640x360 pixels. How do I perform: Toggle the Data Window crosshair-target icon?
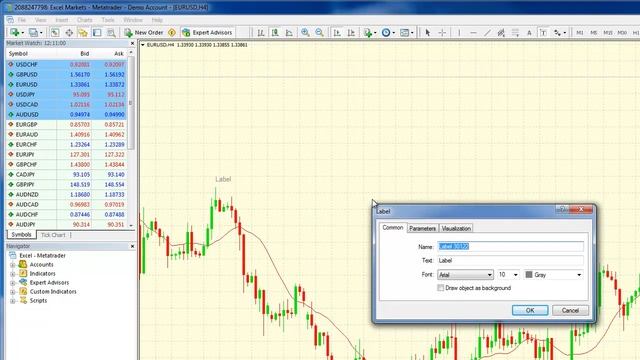[x=69, y=33]
